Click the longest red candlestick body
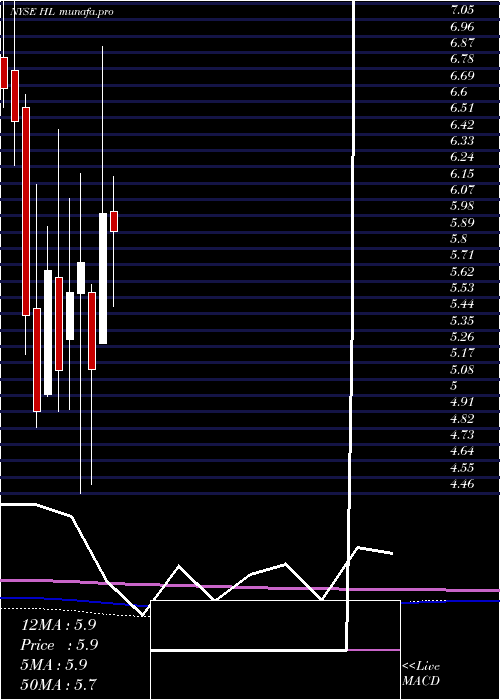This screenshot has width=500, height=700. [26, 212]
